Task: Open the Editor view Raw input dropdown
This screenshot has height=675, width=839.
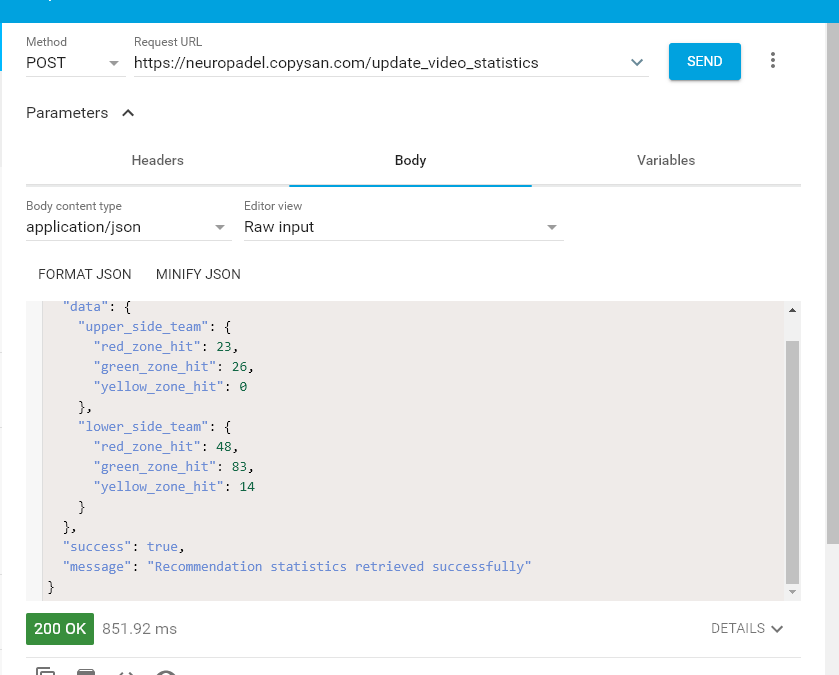Action: coord(403,227)
